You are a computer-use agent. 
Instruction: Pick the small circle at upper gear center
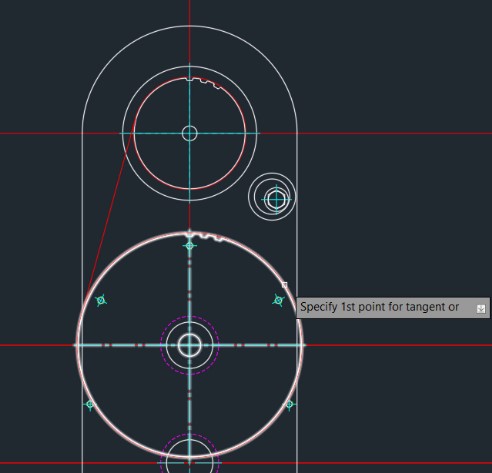pos(190,133)
